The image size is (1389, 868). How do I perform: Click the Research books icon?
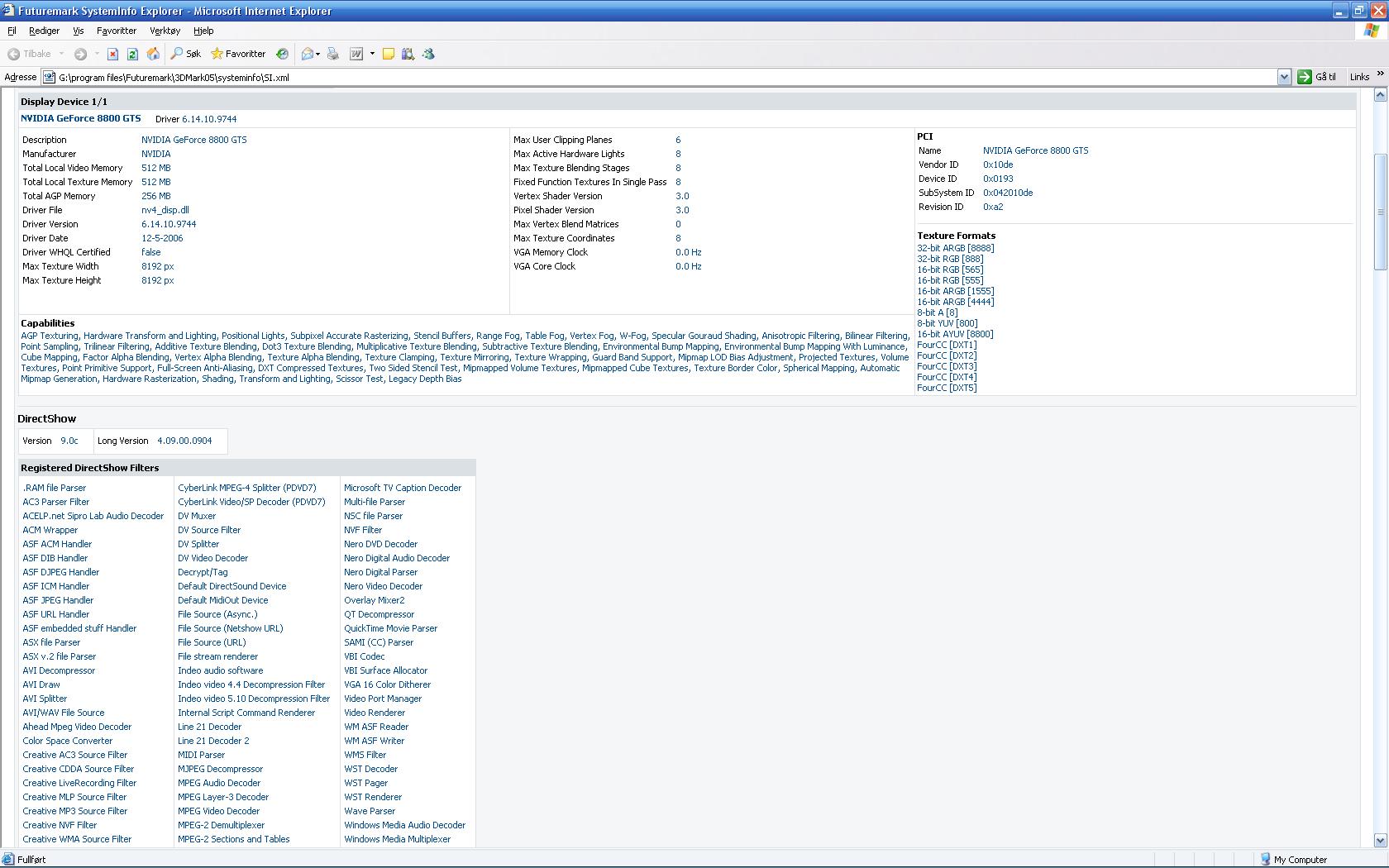click(408, 54)
